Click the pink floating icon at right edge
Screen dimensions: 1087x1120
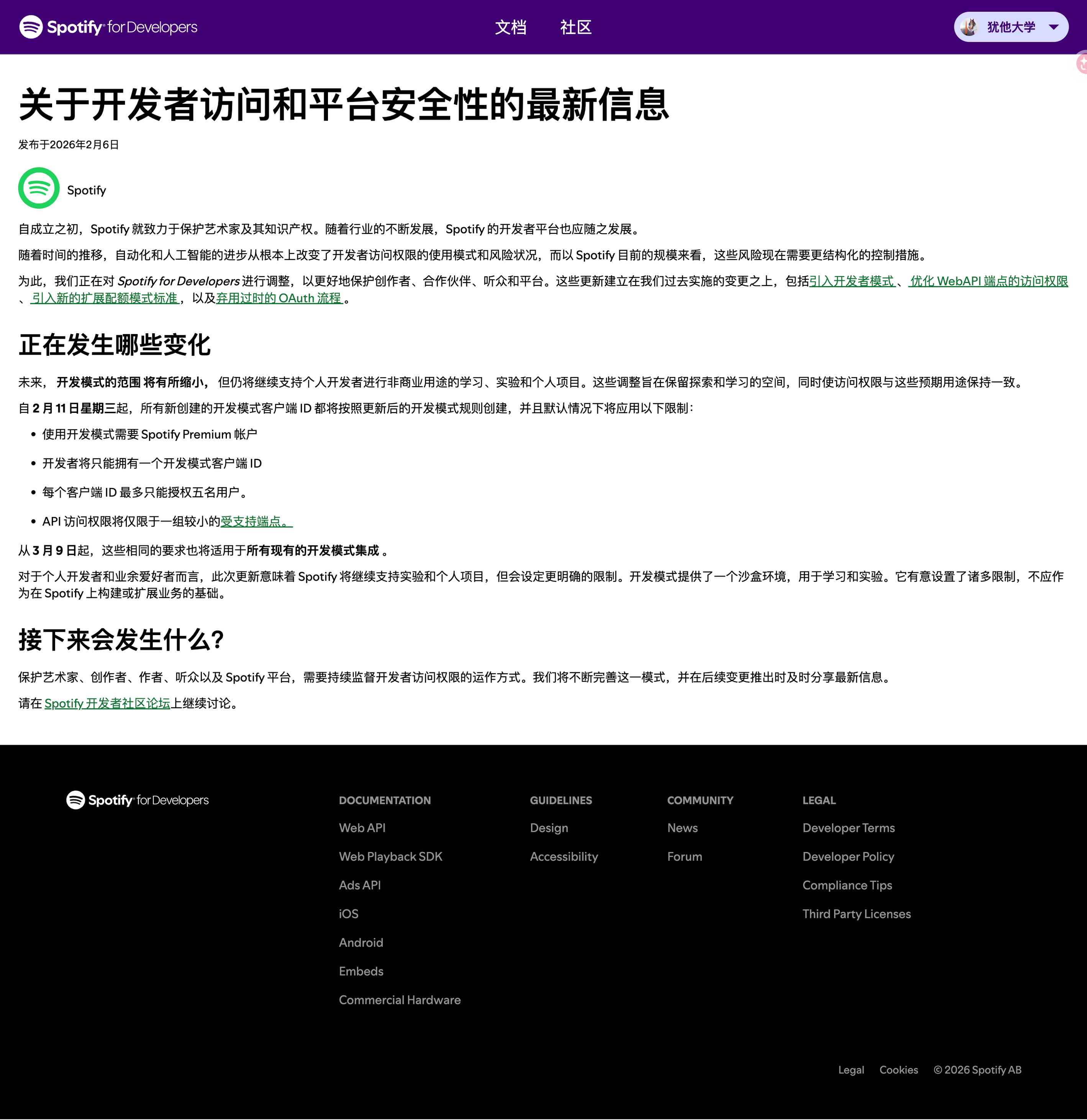(x=1081, y=63)
